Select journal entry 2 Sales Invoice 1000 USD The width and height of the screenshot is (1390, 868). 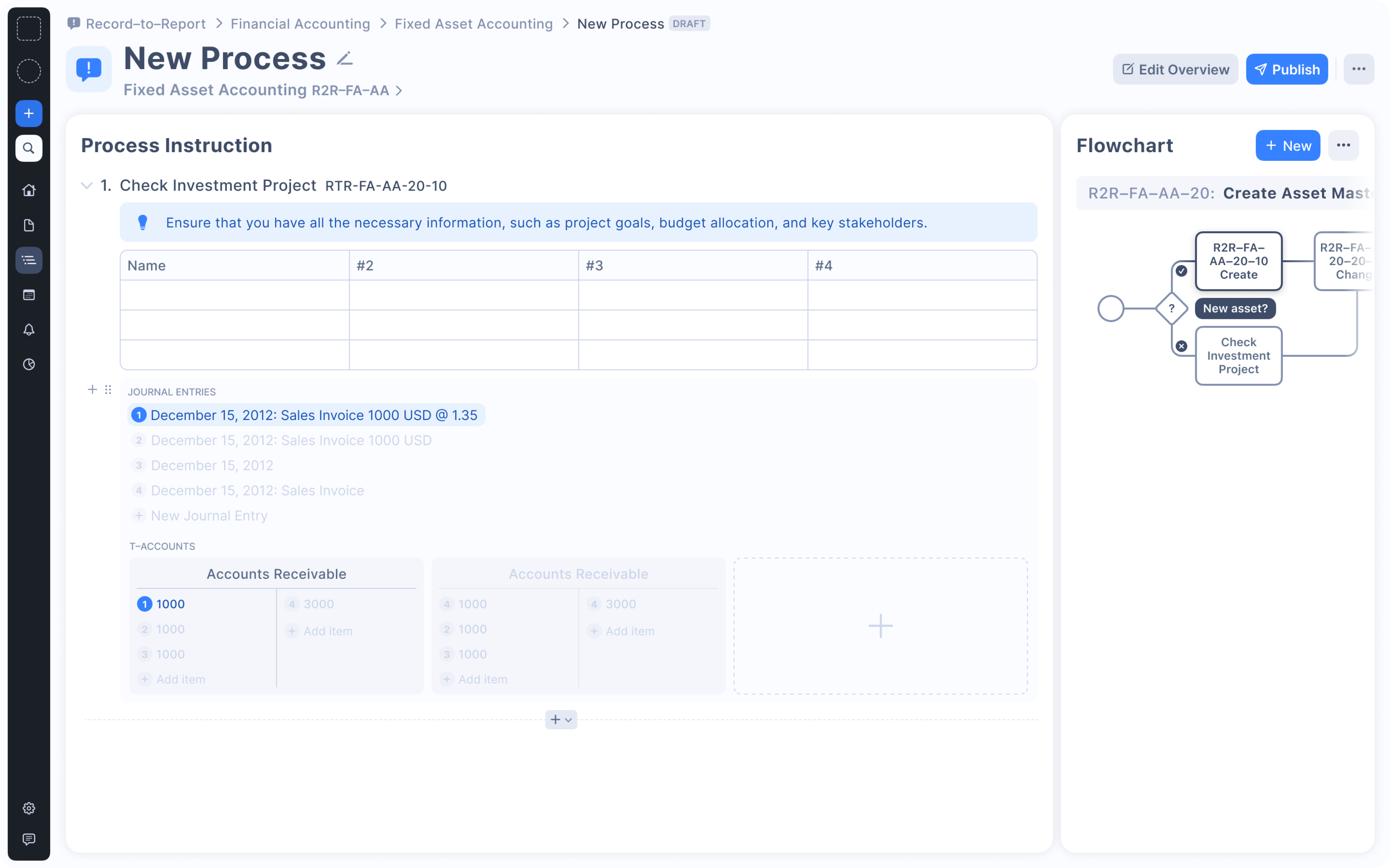291,440
